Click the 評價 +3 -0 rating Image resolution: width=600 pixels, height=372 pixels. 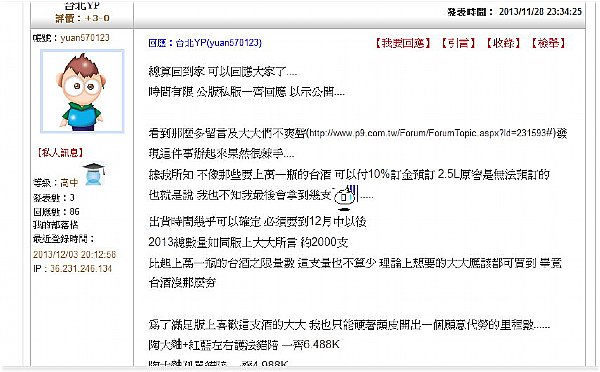pos(82,18)
